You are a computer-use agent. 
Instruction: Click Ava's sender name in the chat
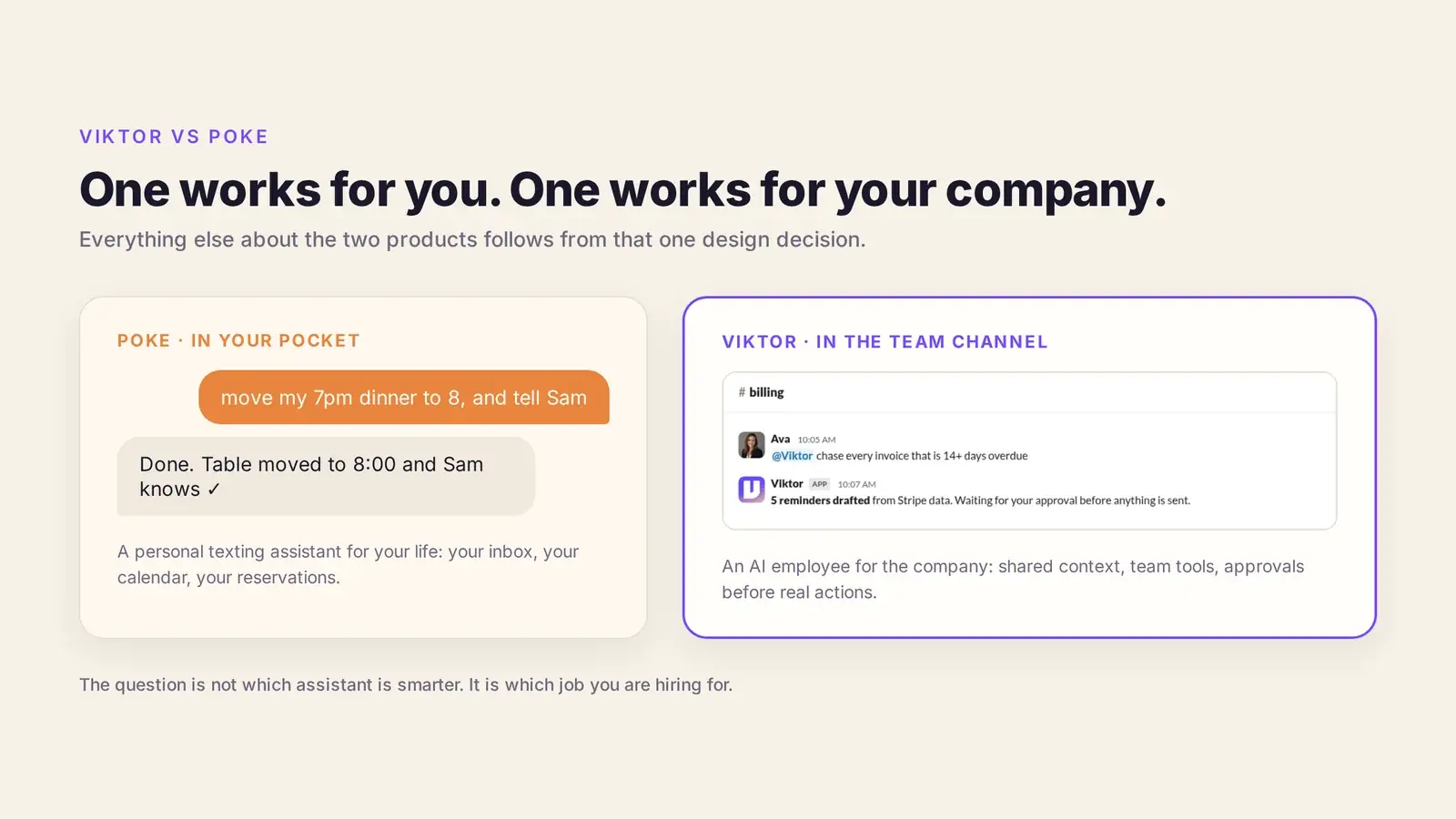[781, 439]
